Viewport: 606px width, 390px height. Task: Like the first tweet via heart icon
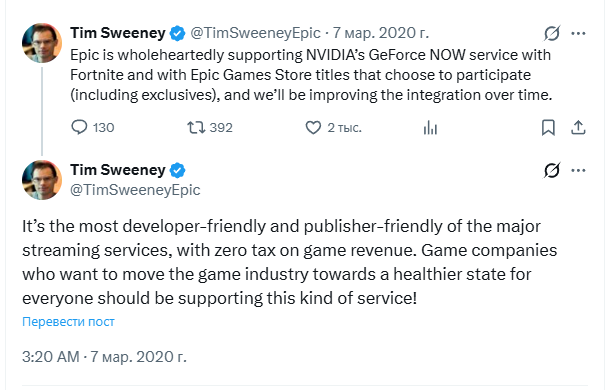[x=313, y=127]
